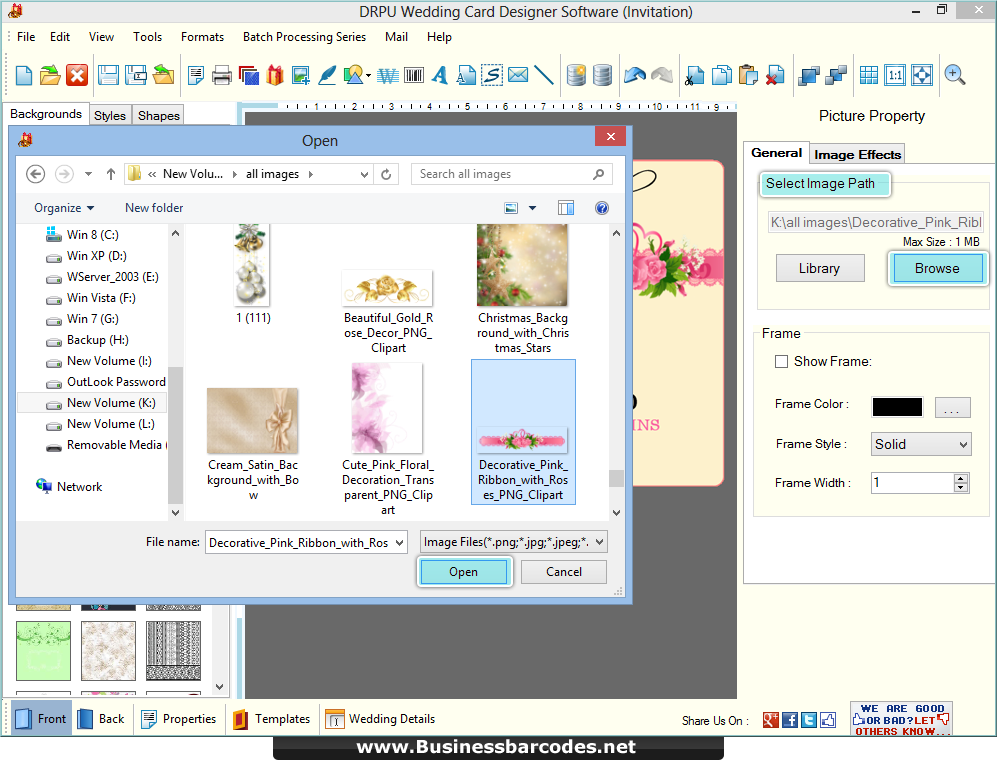
Task: Refresh folder in Open dialog
Action: point(386,174)
